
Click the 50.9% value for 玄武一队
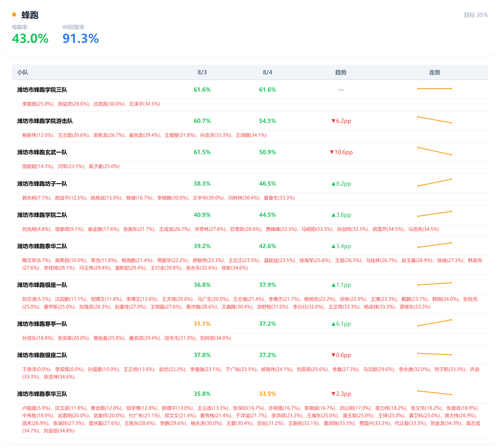tap(267, 152)
